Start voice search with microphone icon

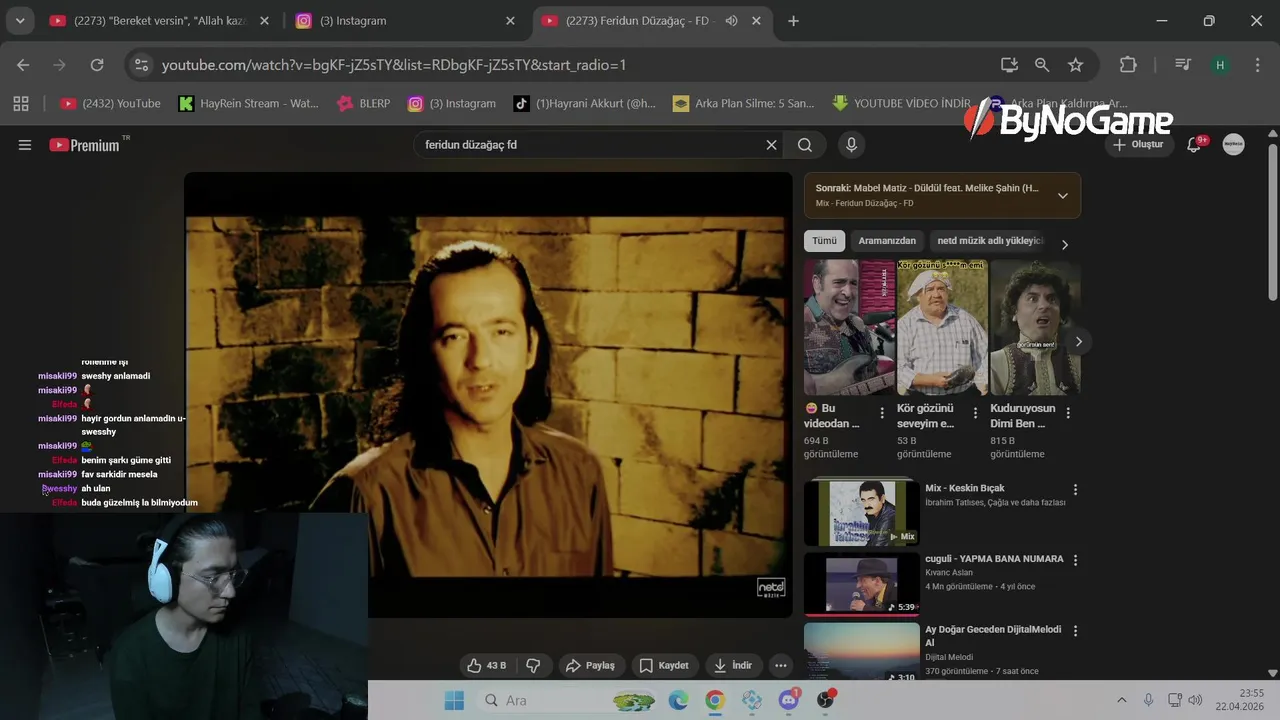[852, 145]
